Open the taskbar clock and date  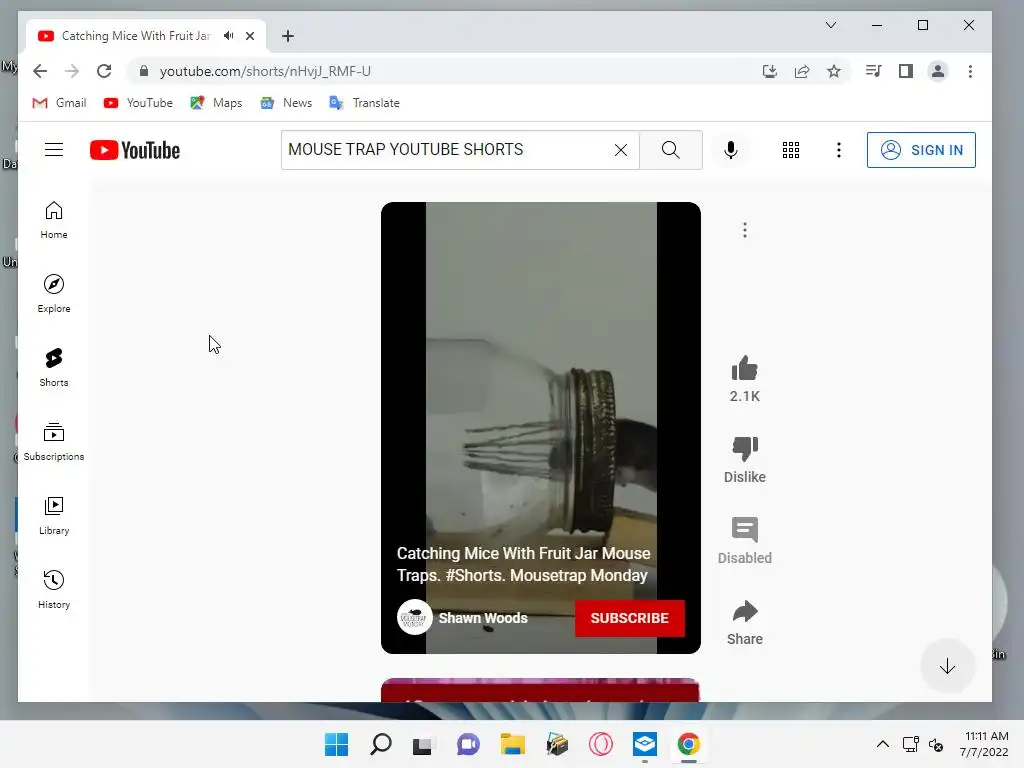click(x=984, y=744)
